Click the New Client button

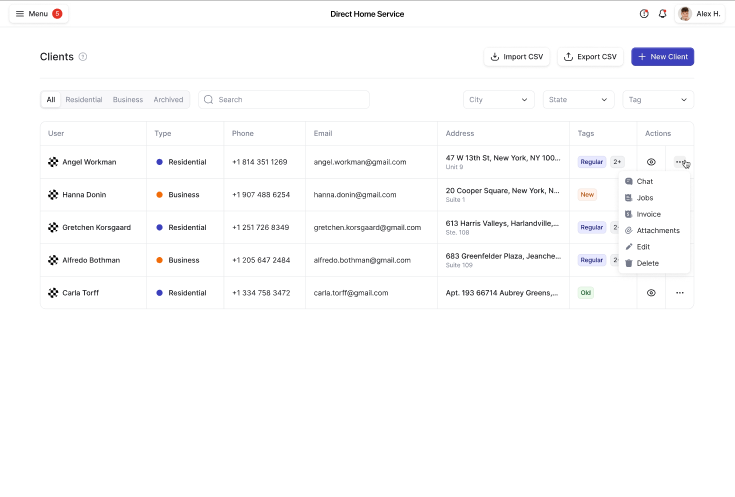pyautogui.click(x=662, y=57)
